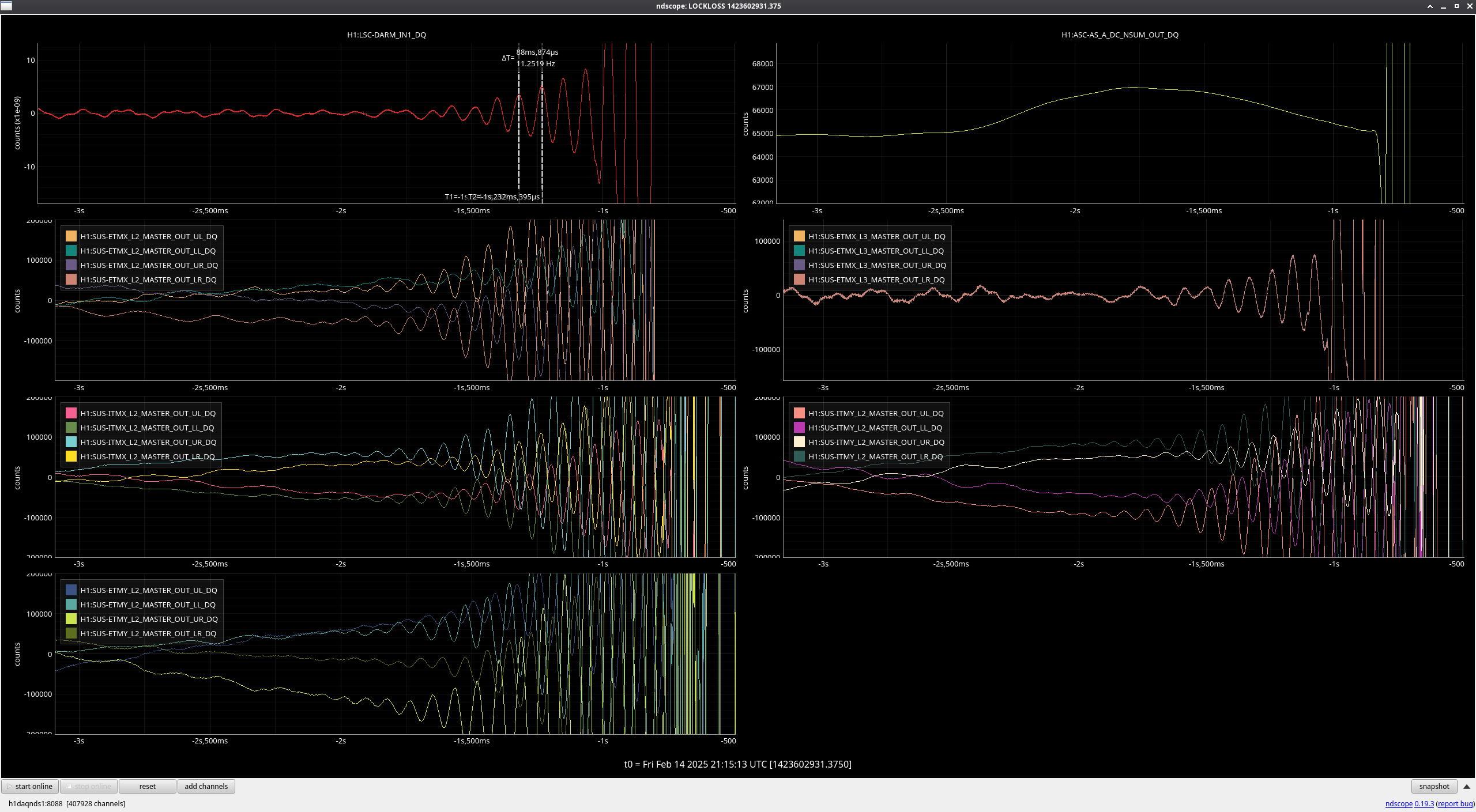Select H1:SUS-ETMX_L2_MASTER_OUT_UL_DQ legend label
Viewport: 1476px width, 812px height.
[149, 236]
